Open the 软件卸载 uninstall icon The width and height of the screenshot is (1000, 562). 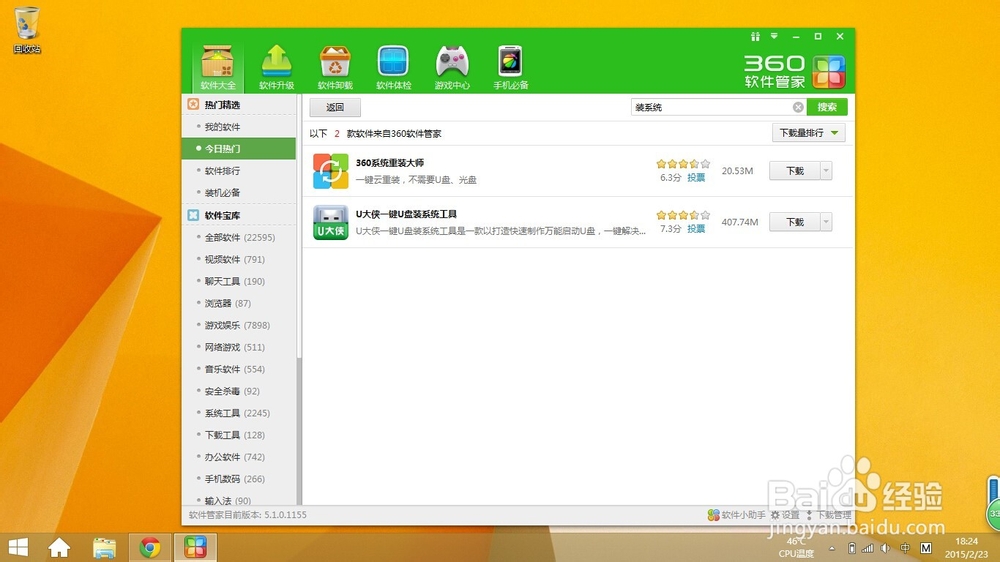[x=335, y=67]
